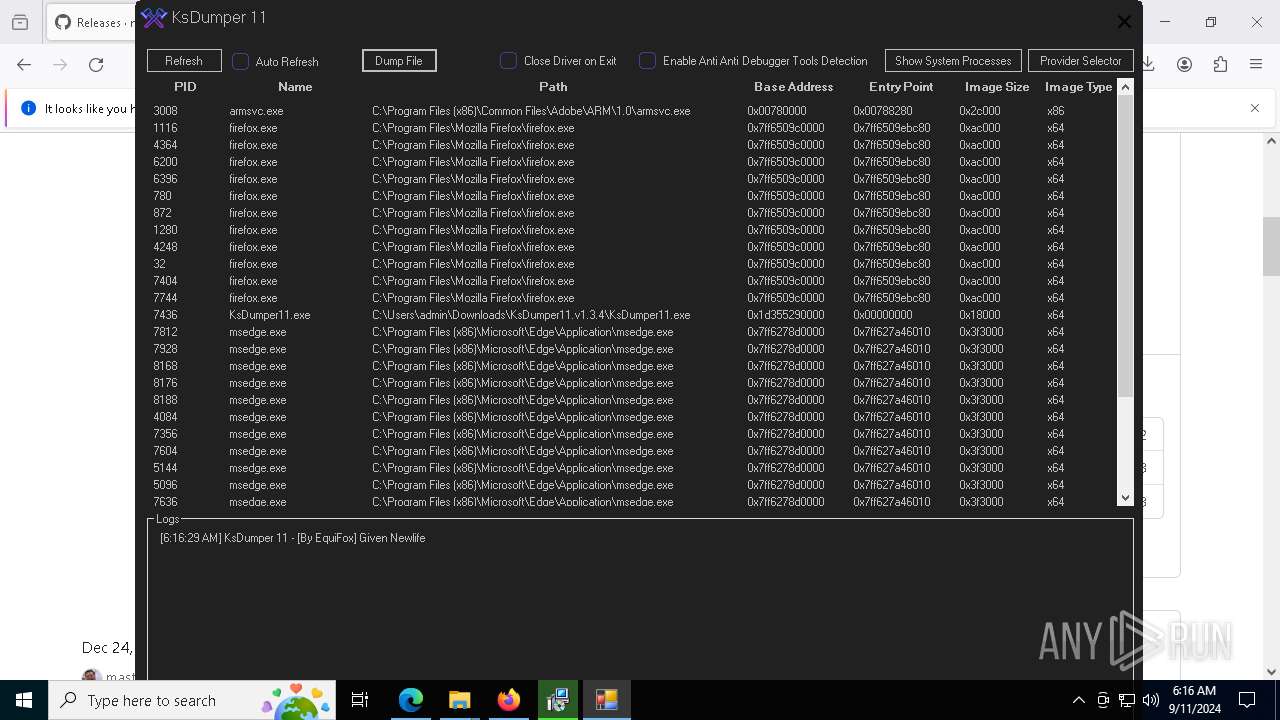Select the armsvc.exe process row
1280x720 pixels.
click(630, 111)
